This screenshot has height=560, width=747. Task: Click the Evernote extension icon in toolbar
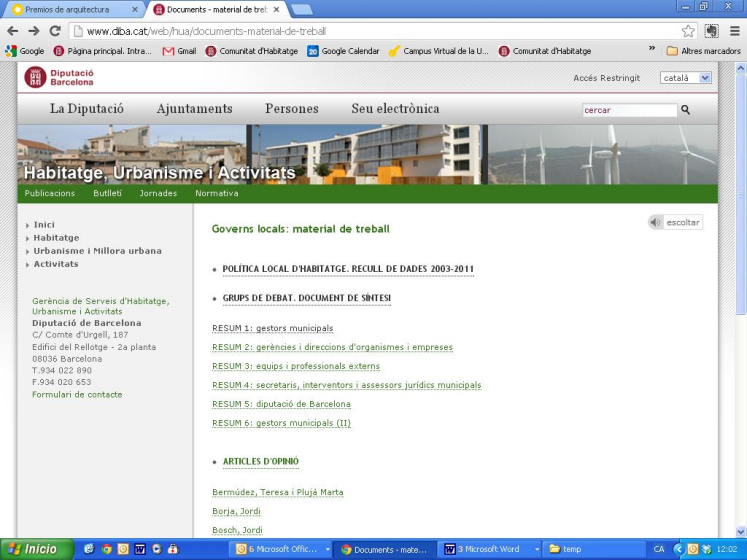tap(712, 31)
